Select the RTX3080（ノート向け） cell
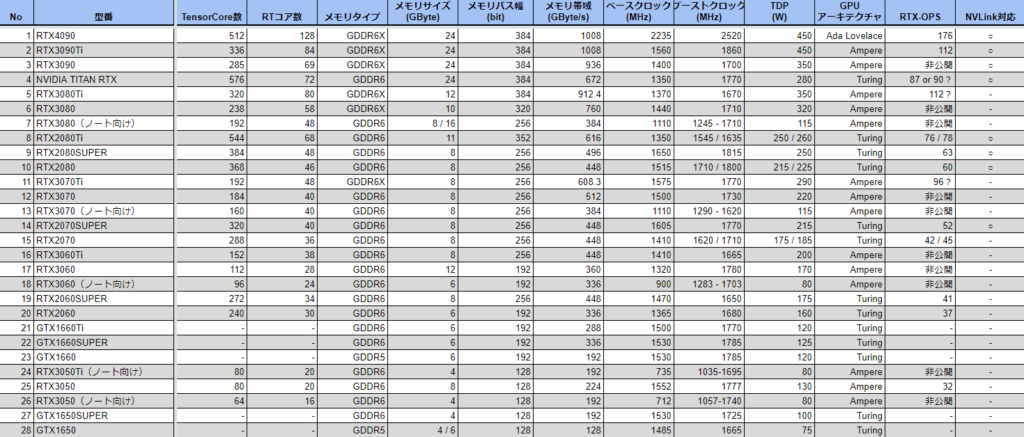 click(x=104, y=123)
